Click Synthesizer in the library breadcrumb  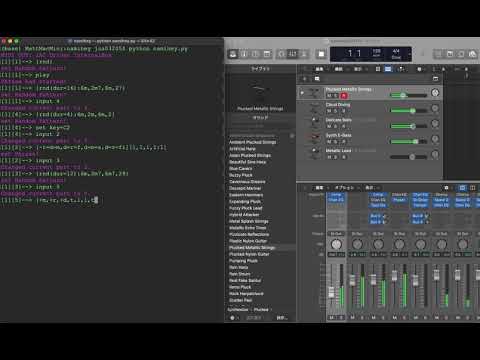[238, 310]
